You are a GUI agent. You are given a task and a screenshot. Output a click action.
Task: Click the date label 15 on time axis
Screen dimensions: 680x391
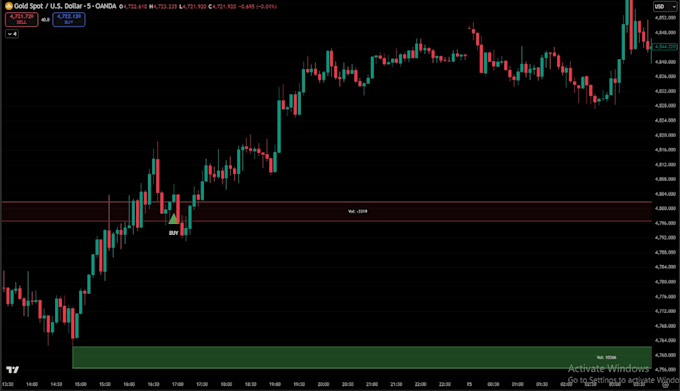pyautogui.click(x=469, y=384)
